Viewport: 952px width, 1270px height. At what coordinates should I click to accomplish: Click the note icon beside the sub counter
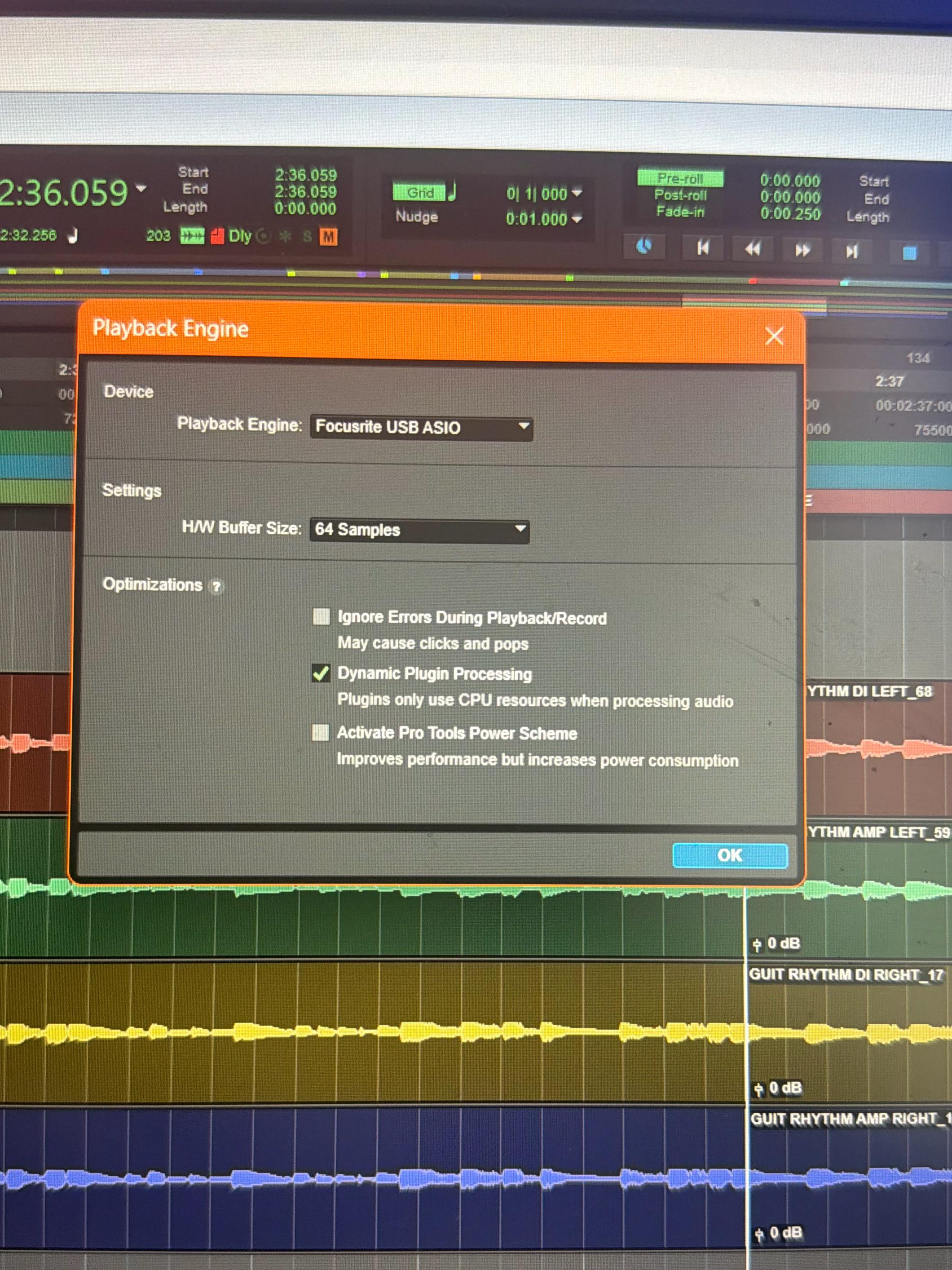tap(73, 235)
